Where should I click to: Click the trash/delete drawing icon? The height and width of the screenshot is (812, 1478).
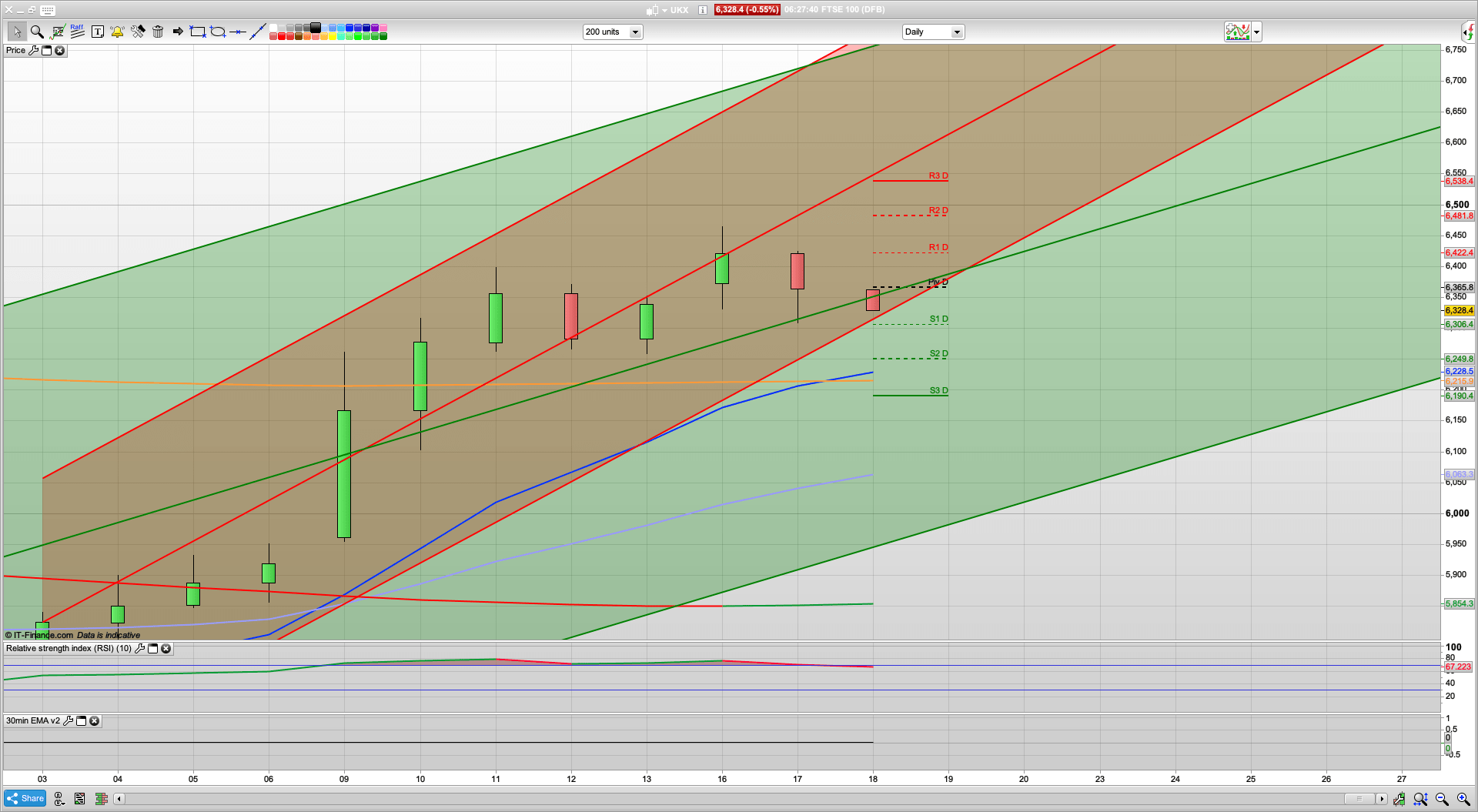tap(158, 32)
